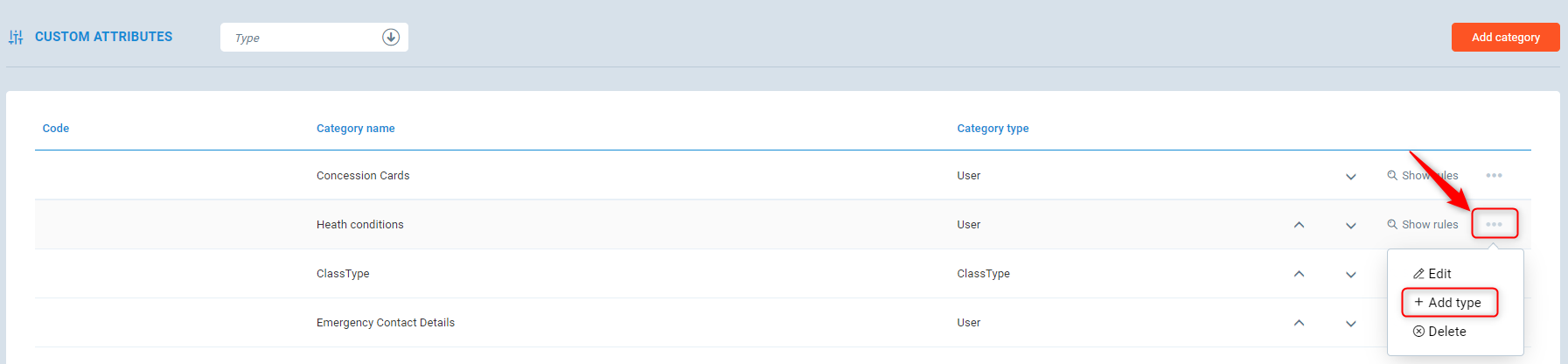
Task: Move Emergency Contact Details row up
Action: [x=1299, y=323]
